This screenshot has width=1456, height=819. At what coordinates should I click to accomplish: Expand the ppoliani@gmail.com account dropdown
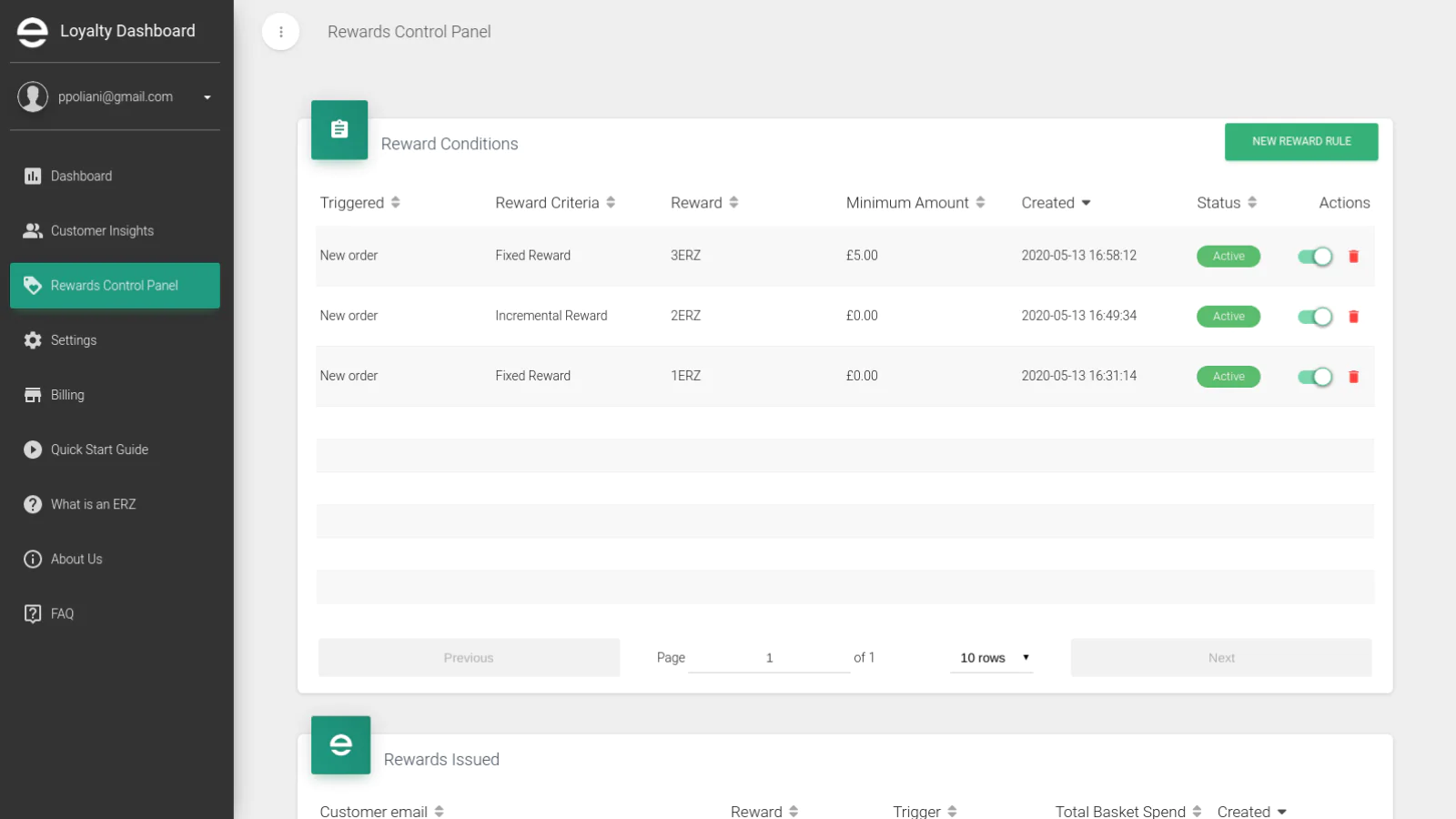207,97
